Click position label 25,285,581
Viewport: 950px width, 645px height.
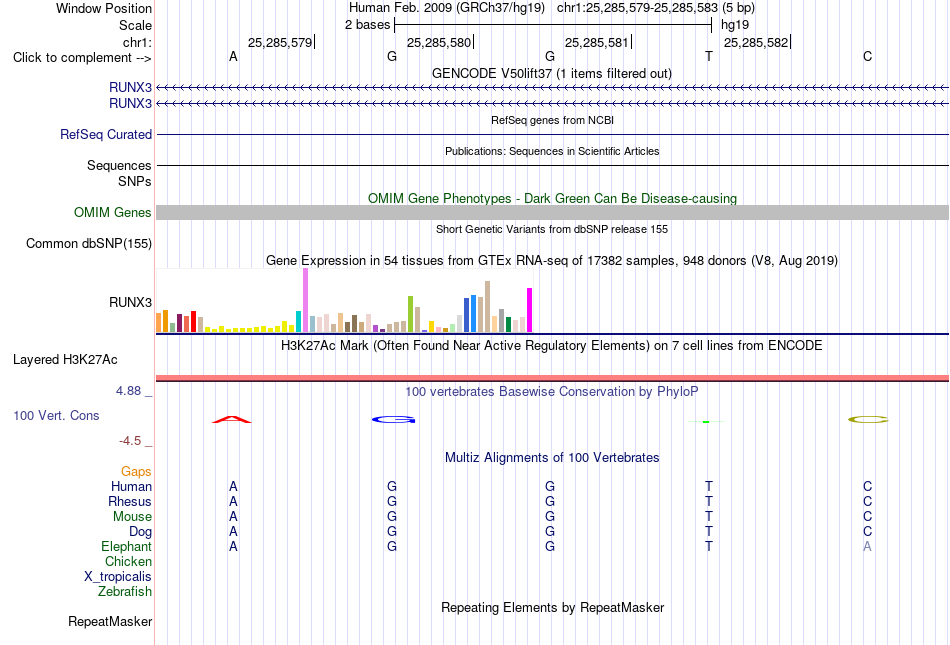coord(597,42)
